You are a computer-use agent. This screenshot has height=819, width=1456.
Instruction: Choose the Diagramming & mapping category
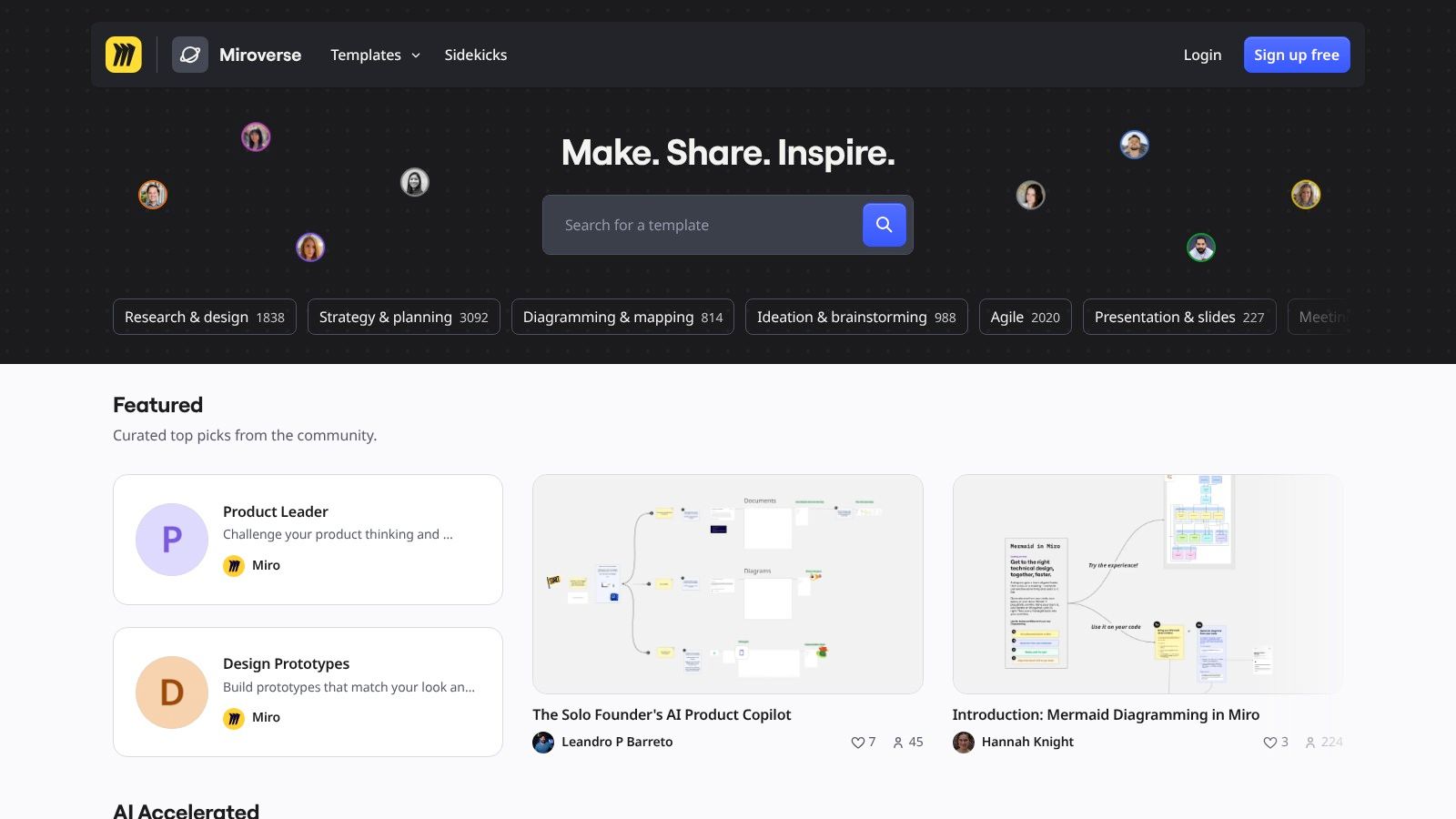tap(622, 317)
